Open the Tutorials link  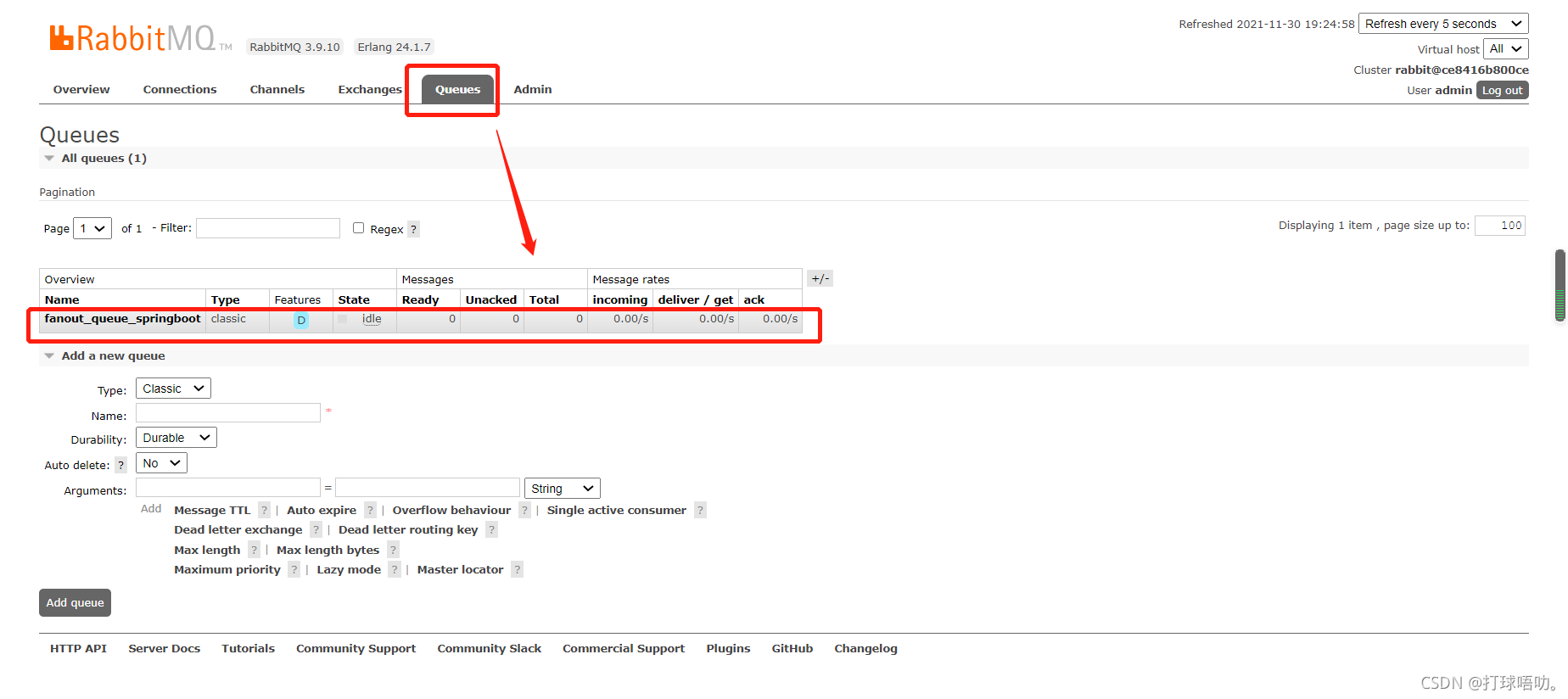click(x=249, y=648)
